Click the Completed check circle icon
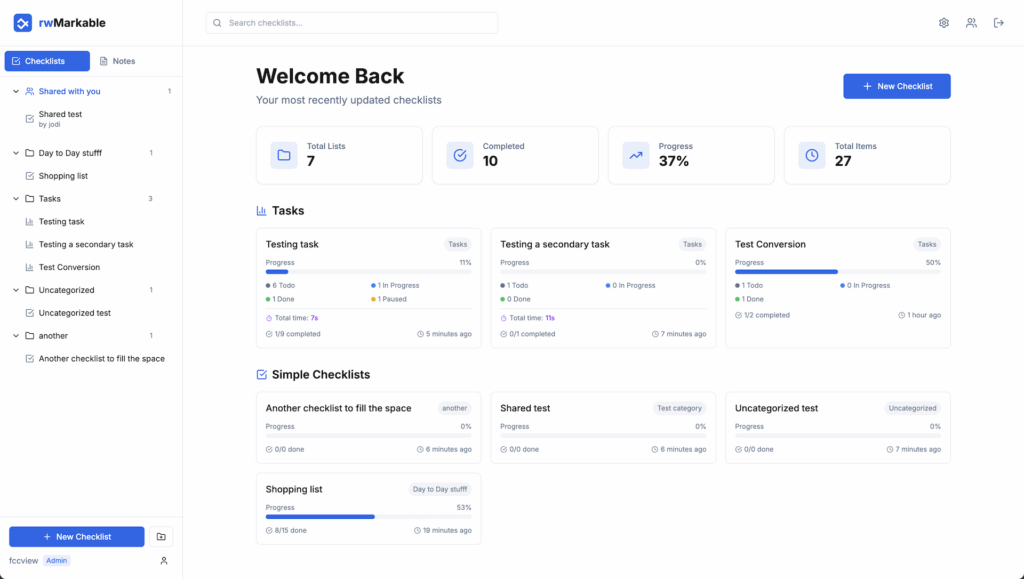The height and width of the screenshot is (579, 1024). click(460, 155)
